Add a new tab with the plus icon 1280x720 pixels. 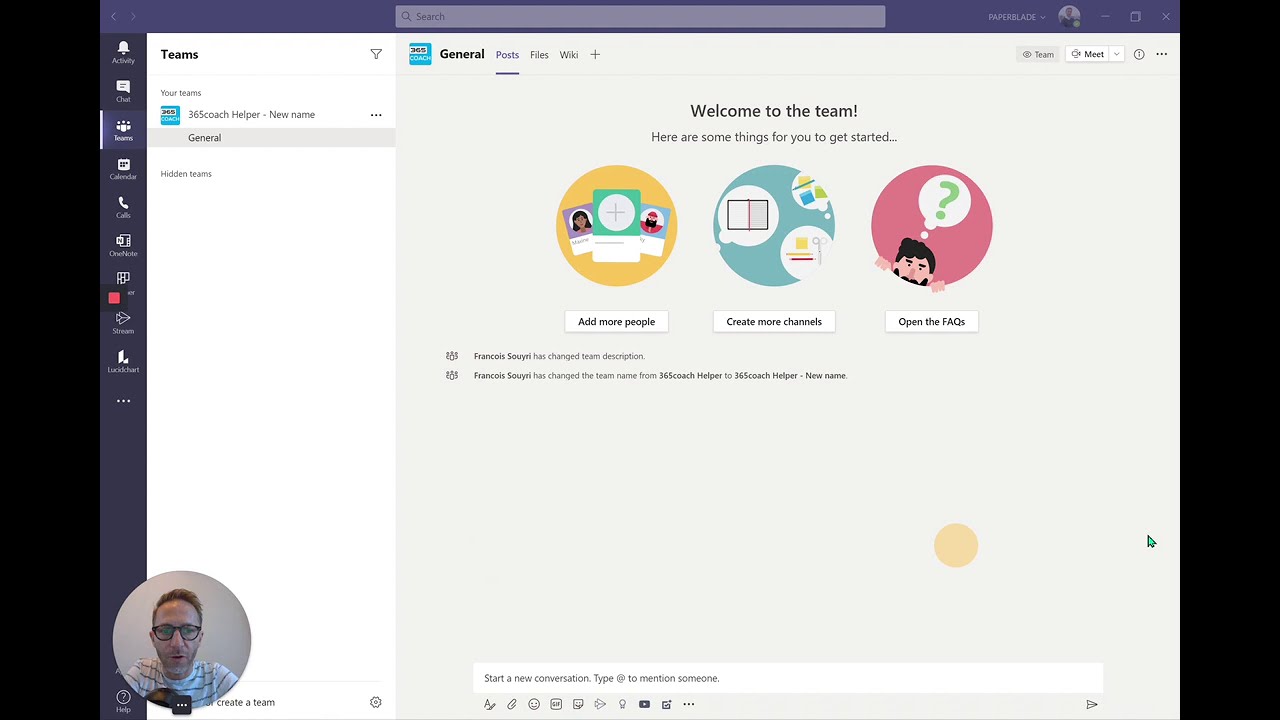click(595, 54)
